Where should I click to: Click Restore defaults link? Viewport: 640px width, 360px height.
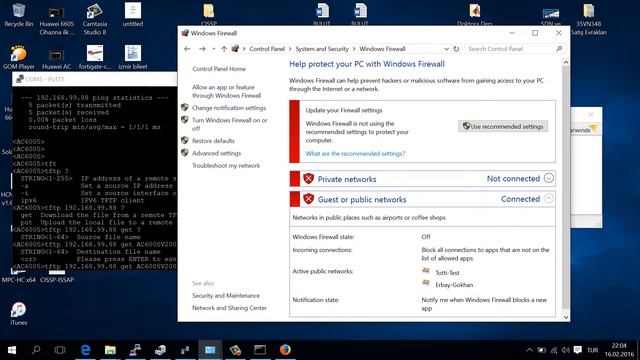pyautogui.click(x=213, y=141)
